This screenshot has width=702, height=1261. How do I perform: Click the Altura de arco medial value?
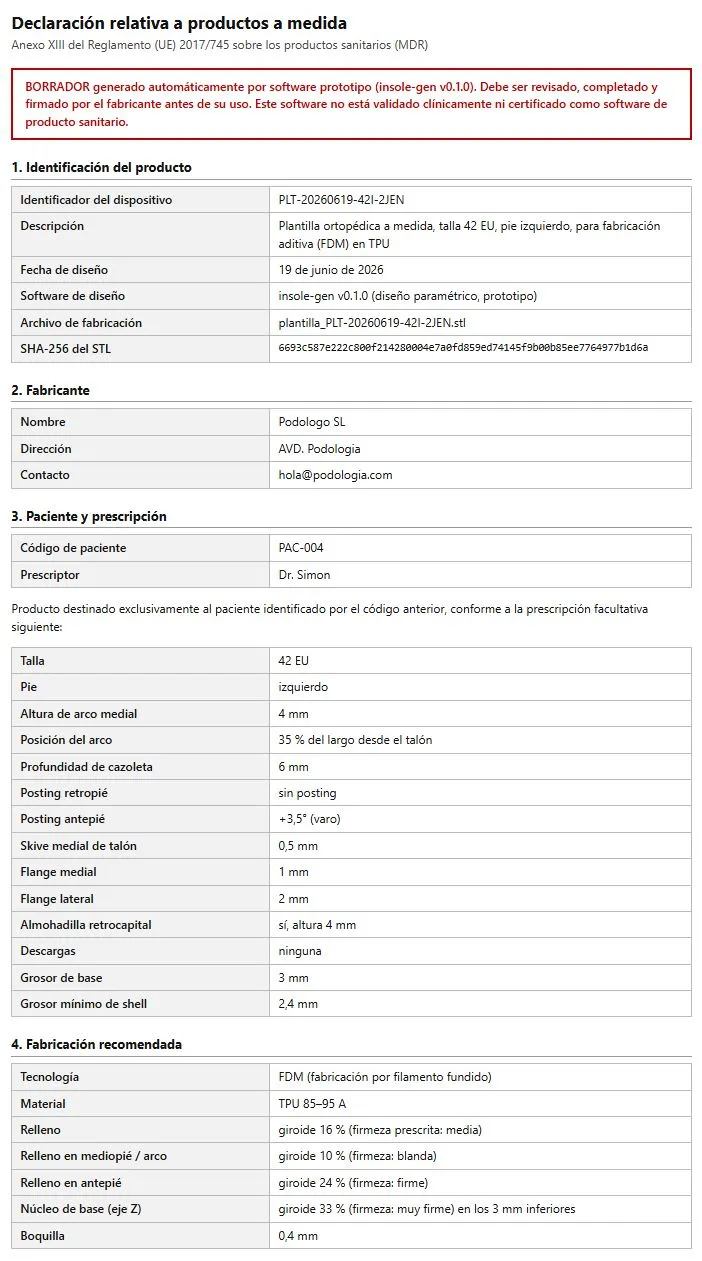click(293, 714)
